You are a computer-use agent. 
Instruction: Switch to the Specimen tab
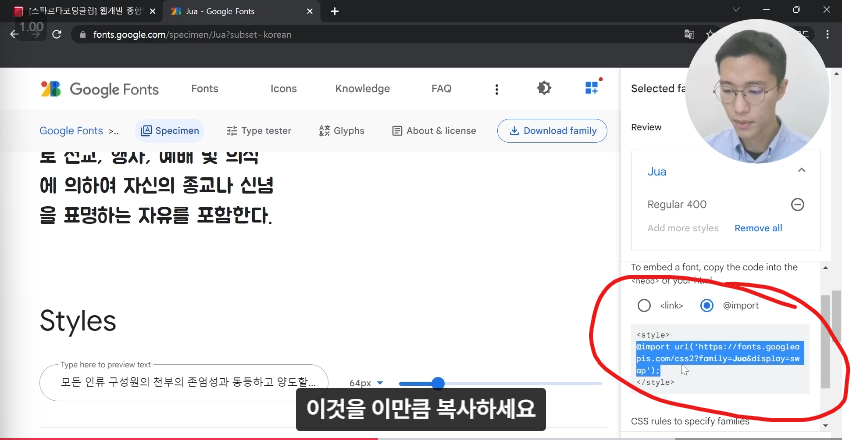tap(170, 131)
